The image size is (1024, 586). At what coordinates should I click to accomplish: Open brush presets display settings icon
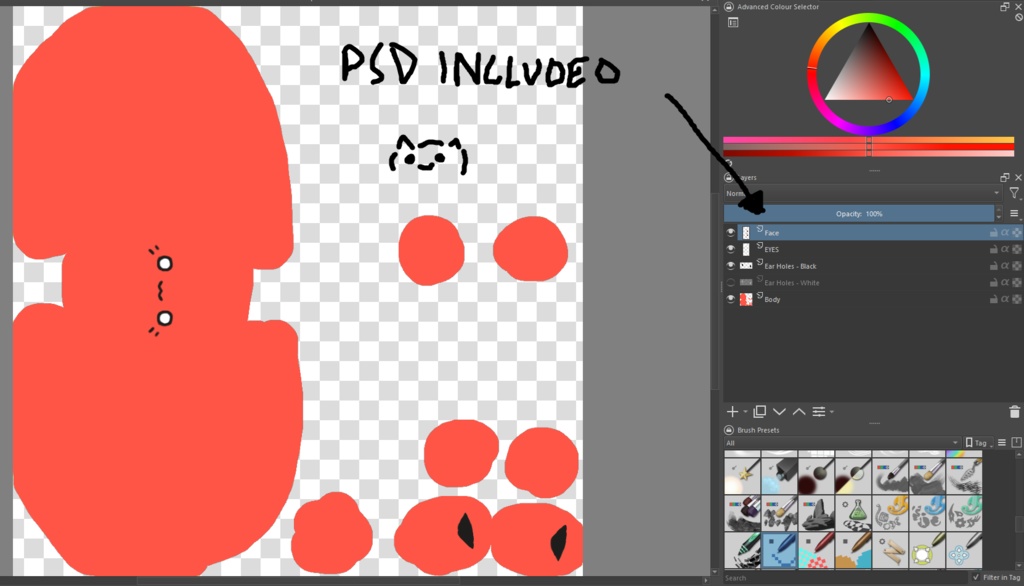click(x=1002, y=443)
